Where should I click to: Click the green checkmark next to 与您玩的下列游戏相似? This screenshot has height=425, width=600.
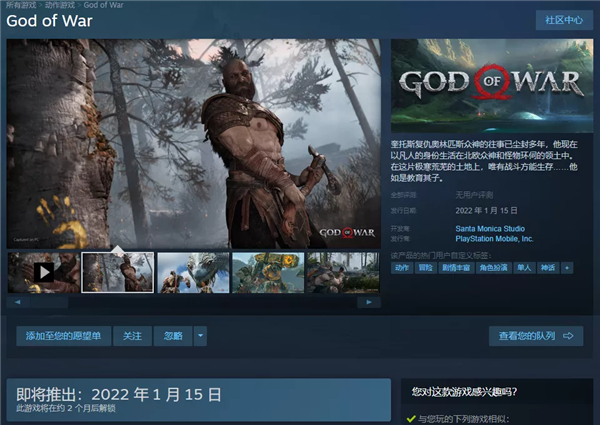[411, 419]
